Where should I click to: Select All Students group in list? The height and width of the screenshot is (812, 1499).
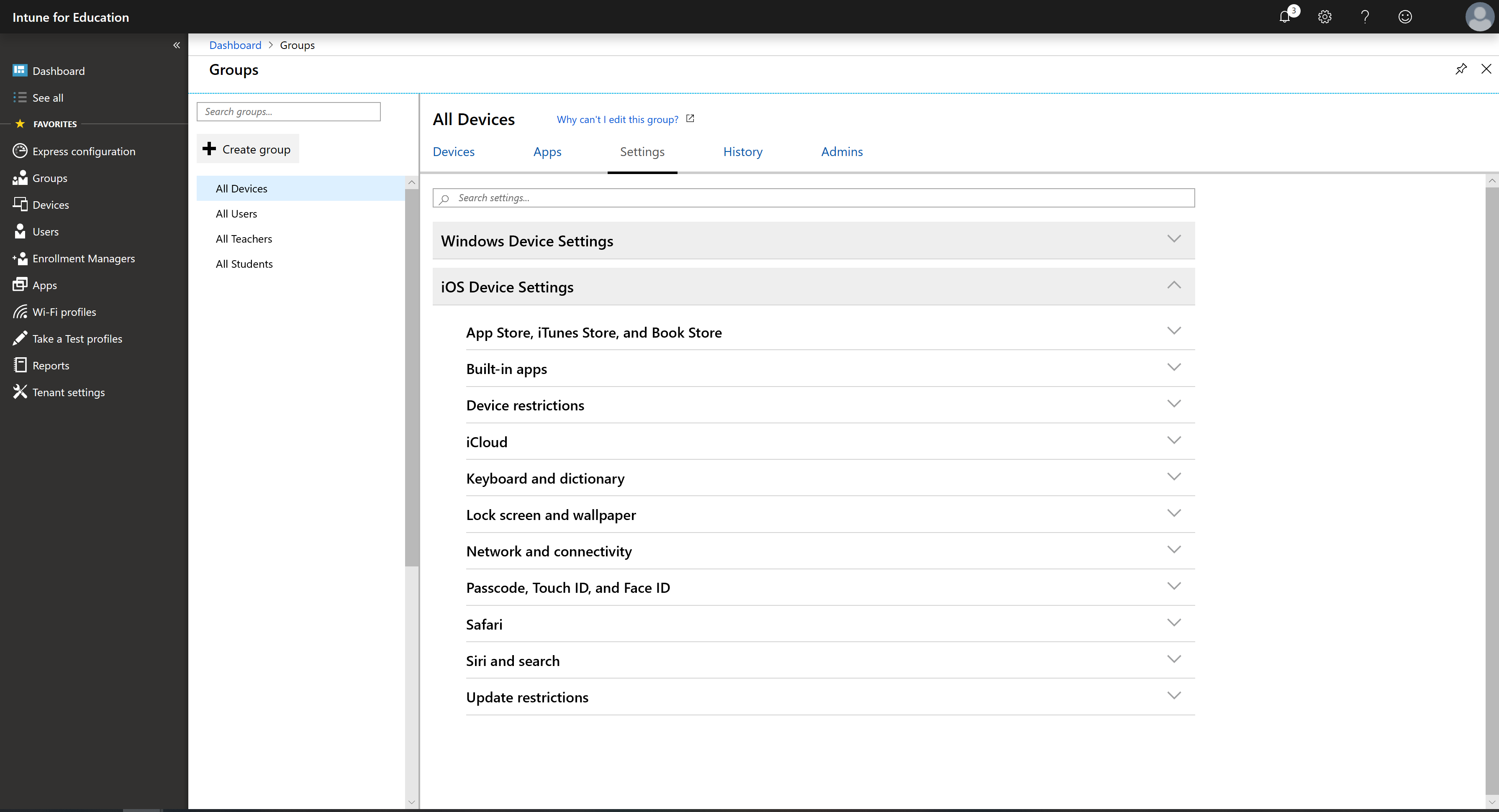244,263
